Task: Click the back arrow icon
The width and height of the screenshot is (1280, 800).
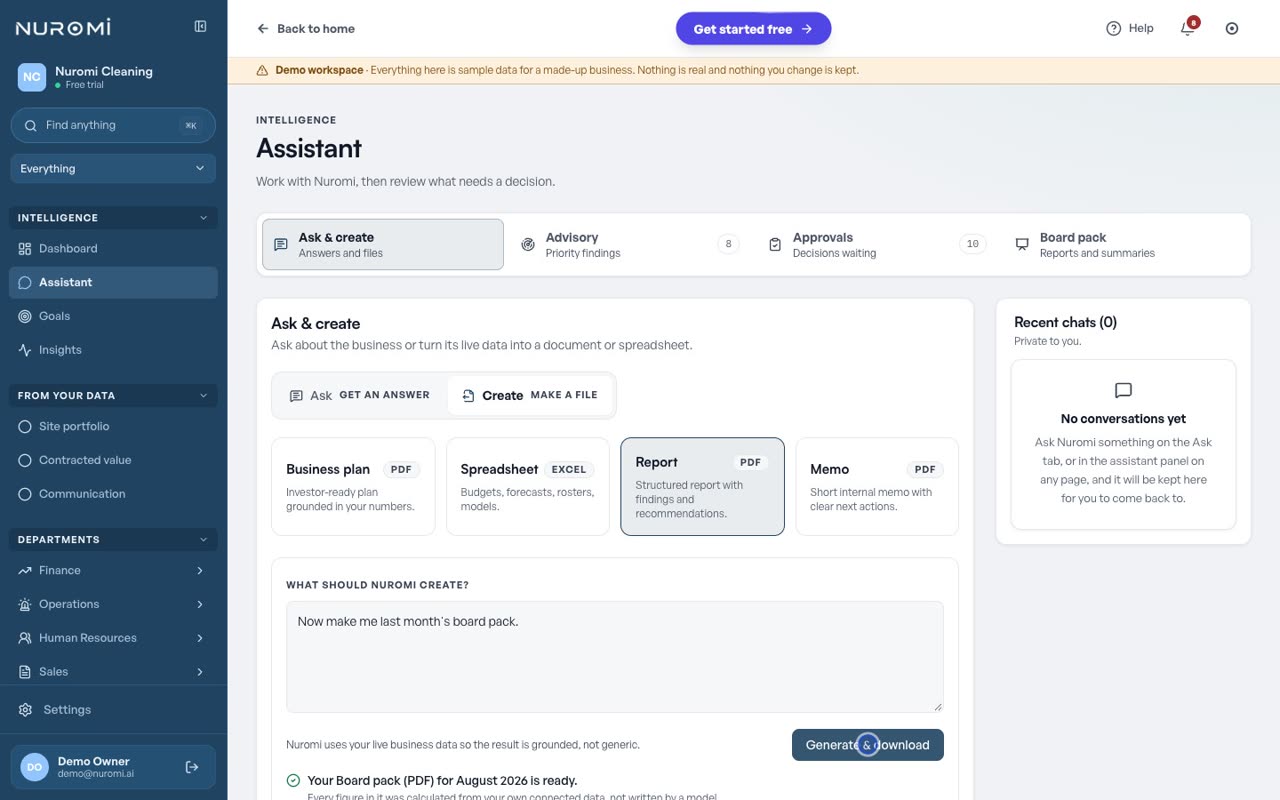Action: [263, 29]
